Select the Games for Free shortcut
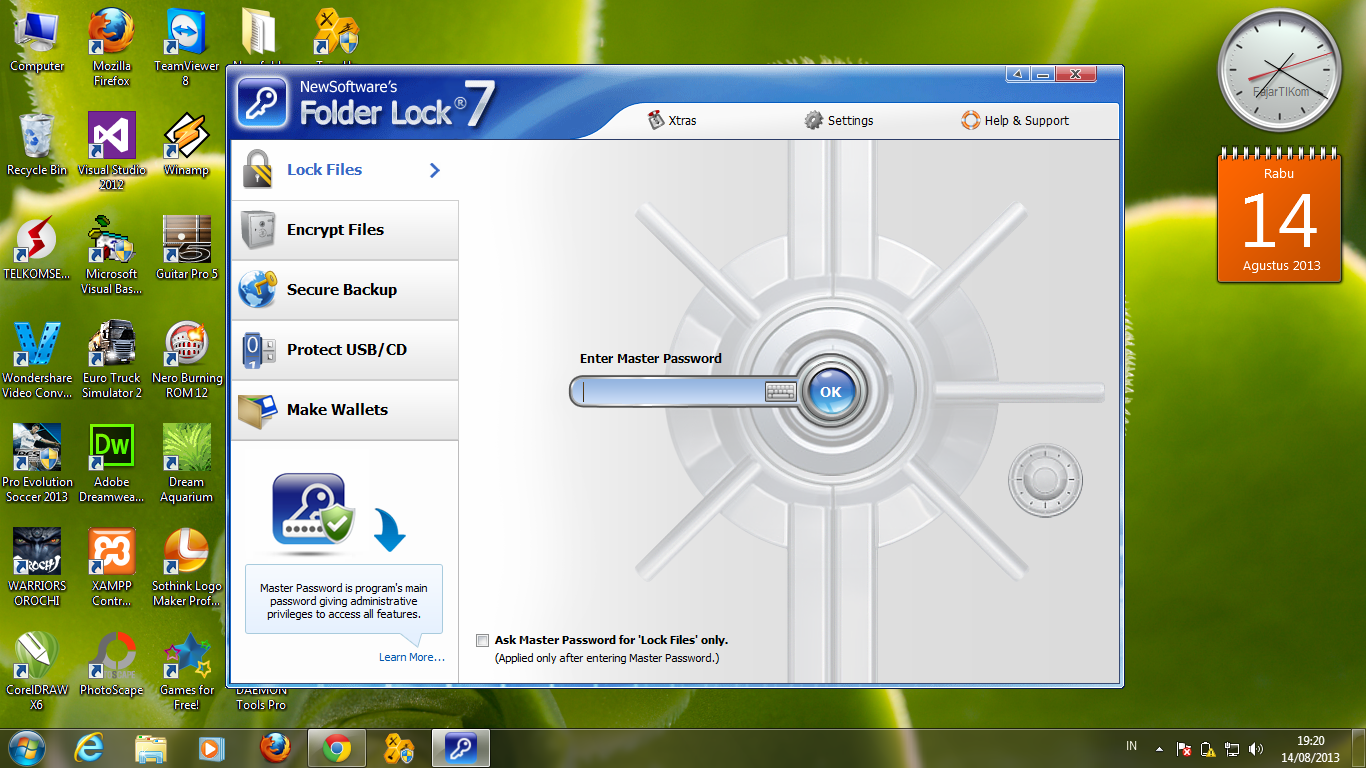The width and height of the screenshot is (1366, 768). pyautogui.click(x=186, y=672)
